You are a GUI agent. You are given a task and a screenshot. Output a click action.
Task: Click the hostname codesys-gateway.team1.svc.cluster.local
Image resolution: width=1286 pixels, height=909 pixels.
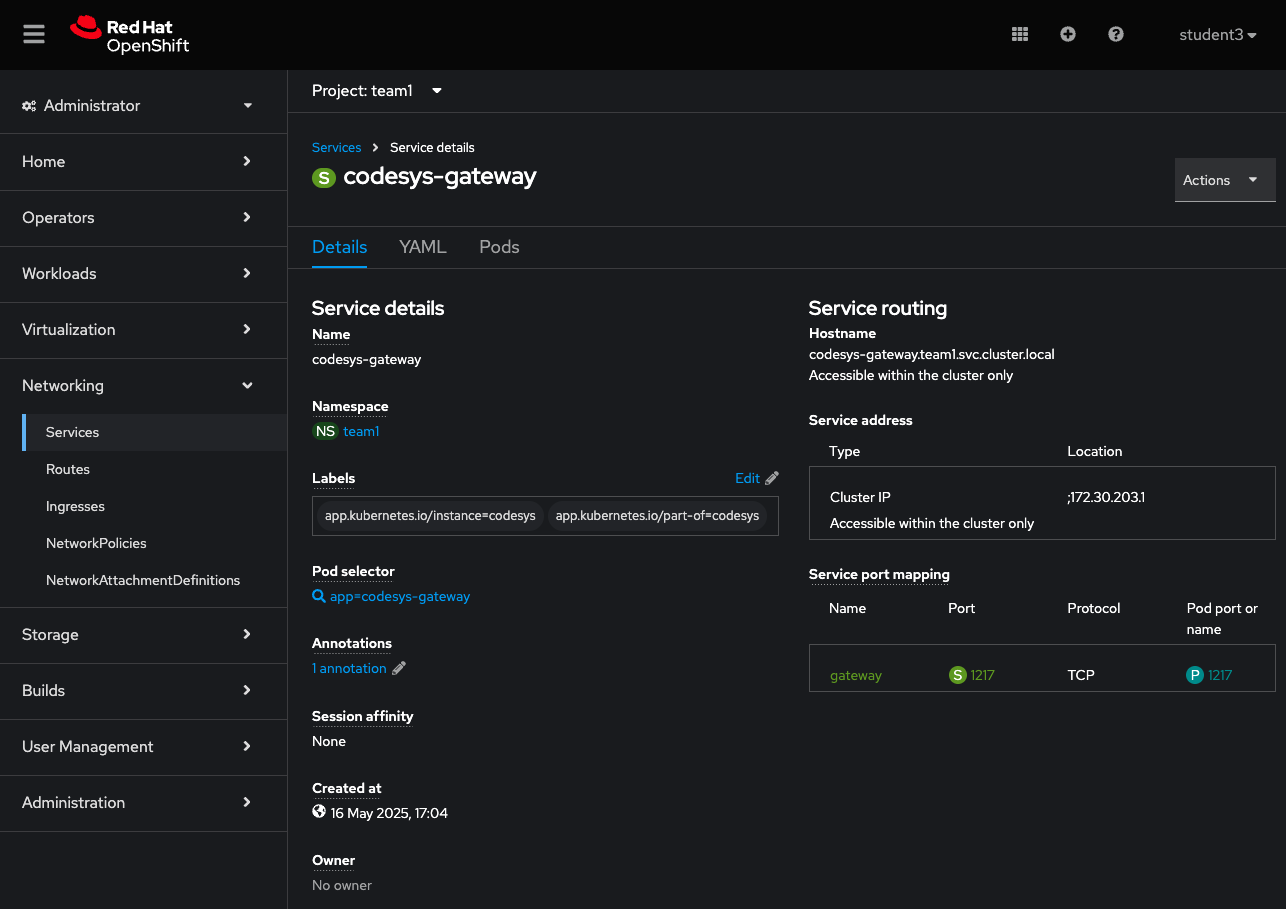932,354
